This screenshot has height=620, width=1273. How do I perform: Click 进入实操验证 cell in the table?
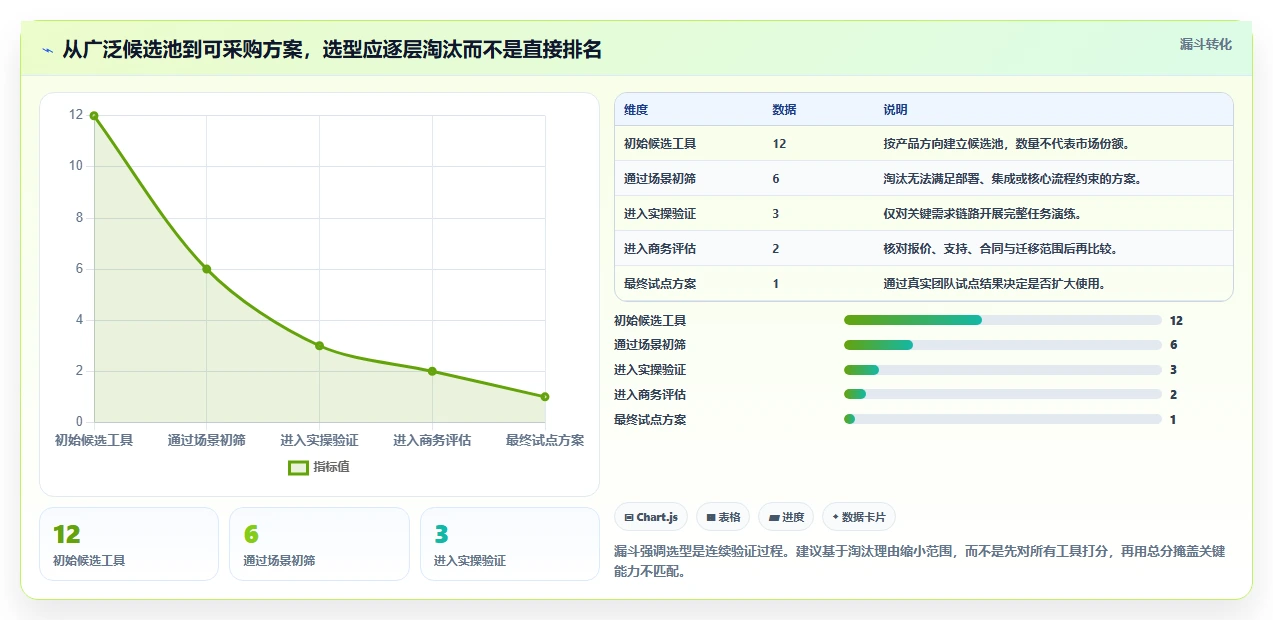coord(660,214)
